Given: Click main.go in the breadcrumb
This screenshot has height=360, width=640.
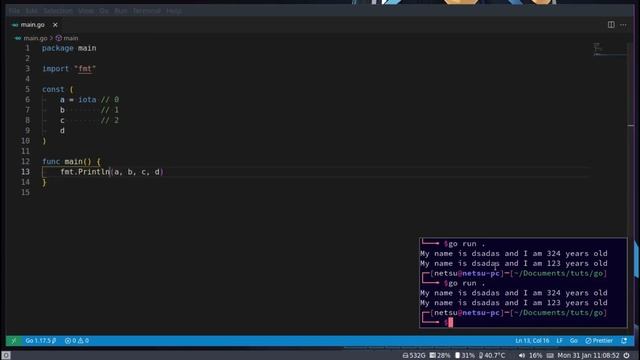Looking at the screenshot, I should point(35,38).
